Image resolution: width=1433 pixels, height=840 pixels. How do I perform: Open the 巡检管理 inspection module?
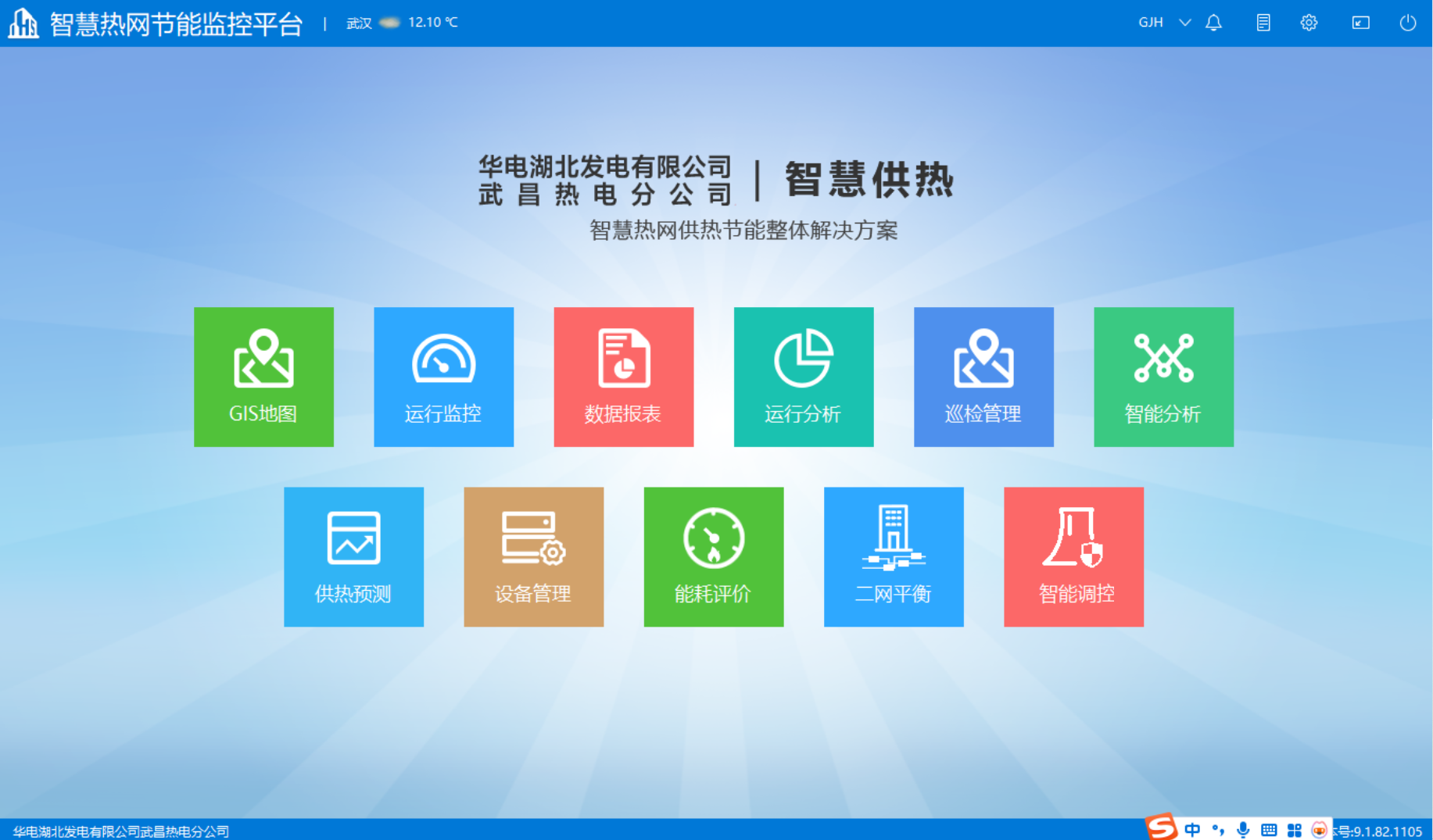tap(983, 377)
